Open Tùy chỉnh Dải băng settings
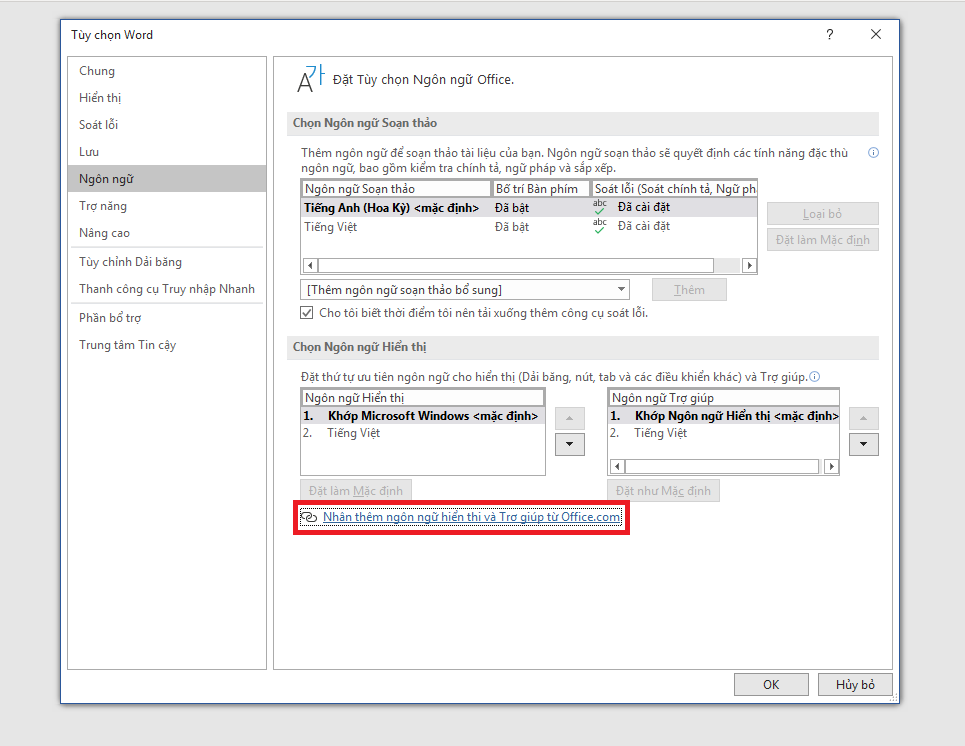Screen dimensions: 965x746 point(131,262)
